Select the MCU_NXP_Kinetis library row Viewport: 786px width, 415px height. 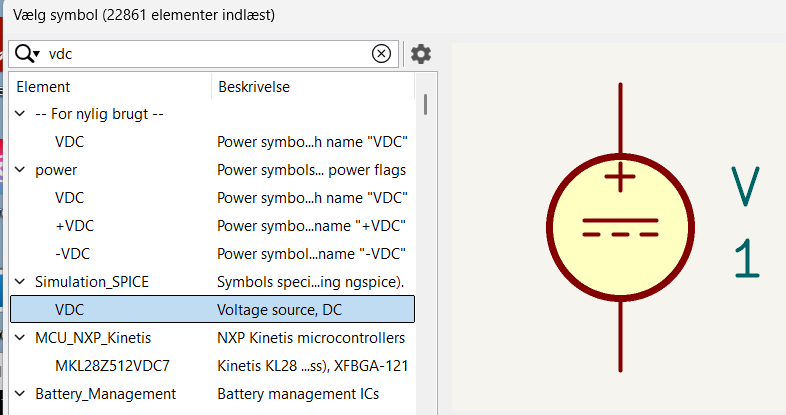click(x=213, y=338)
